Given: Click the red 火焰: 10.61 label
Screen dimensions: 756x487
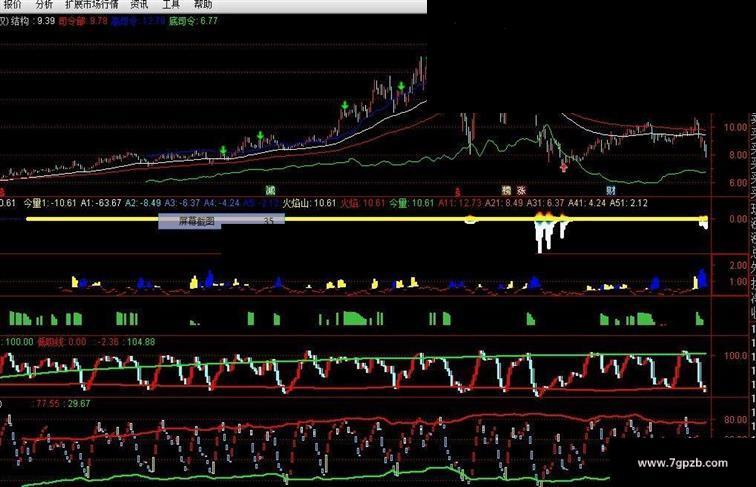Looking at the screenshot, I should [363, 203].
